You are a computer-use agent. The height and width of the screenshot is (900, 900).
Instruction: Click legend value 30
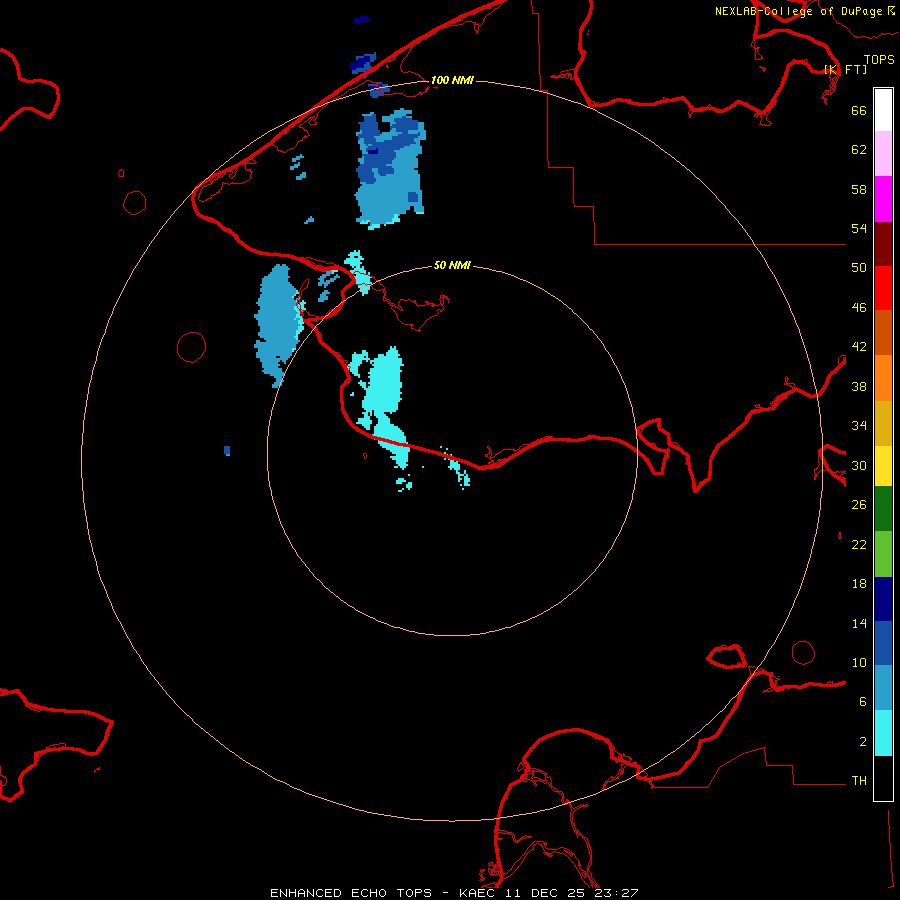(x=859, y=465)
